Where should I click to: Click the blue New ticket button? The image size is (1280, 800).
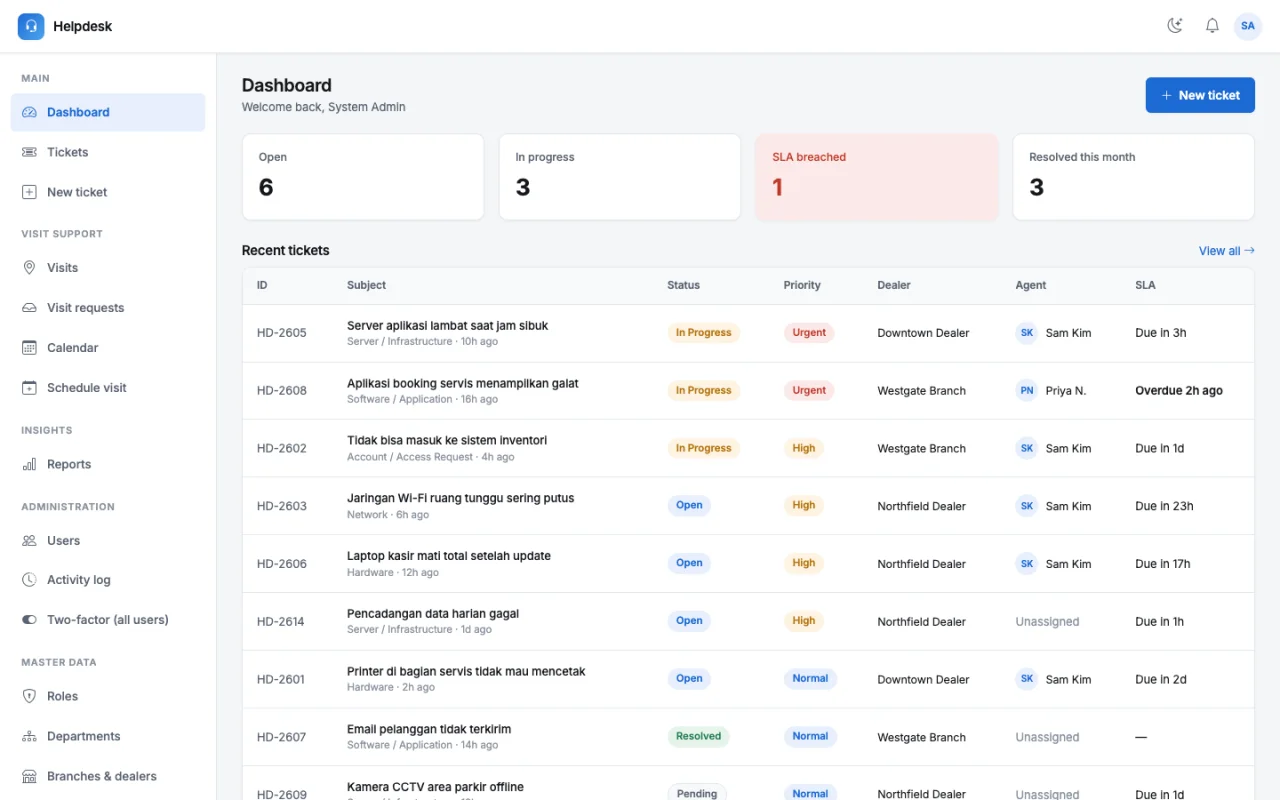(1200, 95)
